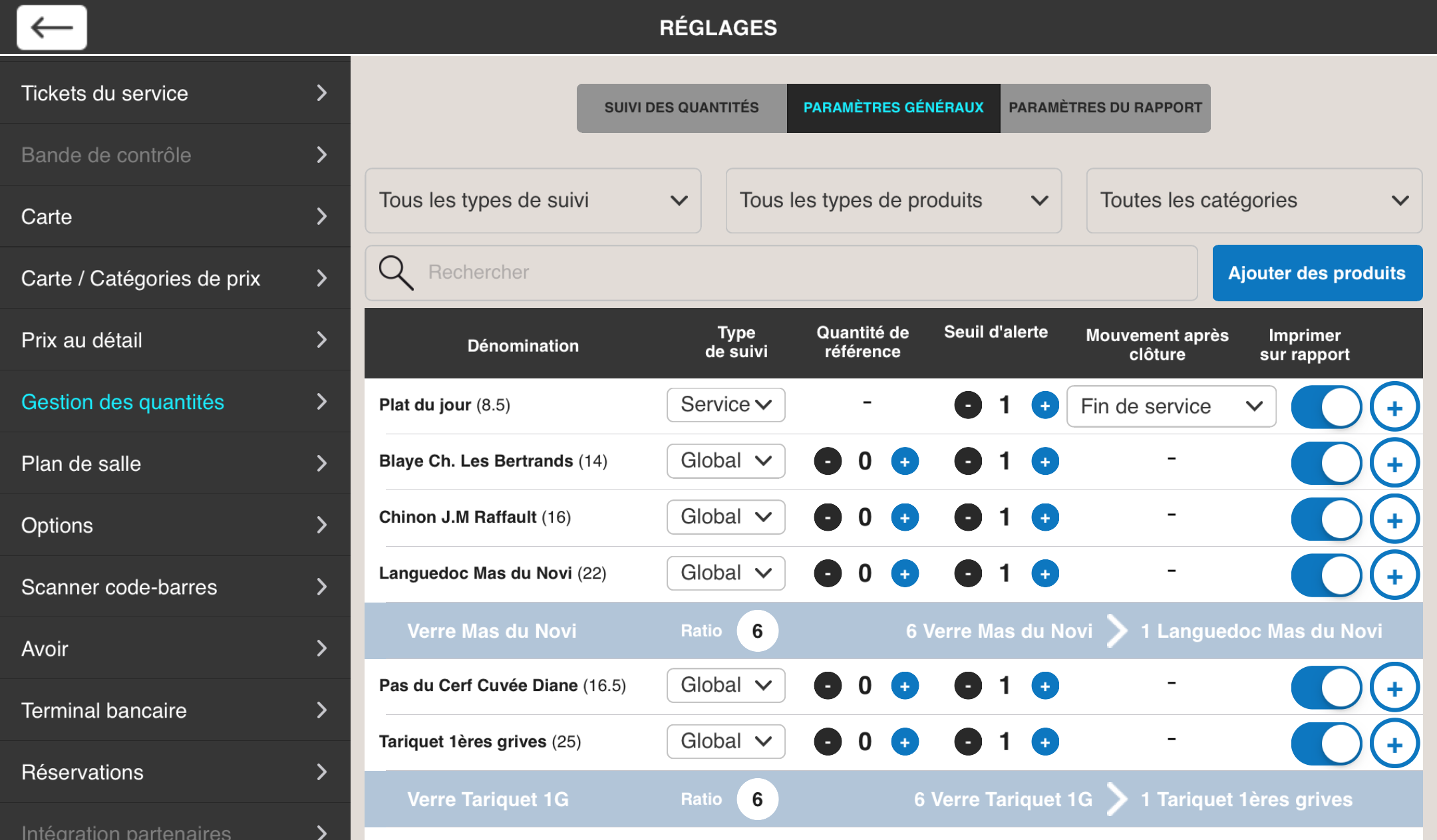Toggle print on report for Blaye Ch. Les Bertrands
Image resolution: width=1437 pixels, height=840 pixels.
[1327, 463]
